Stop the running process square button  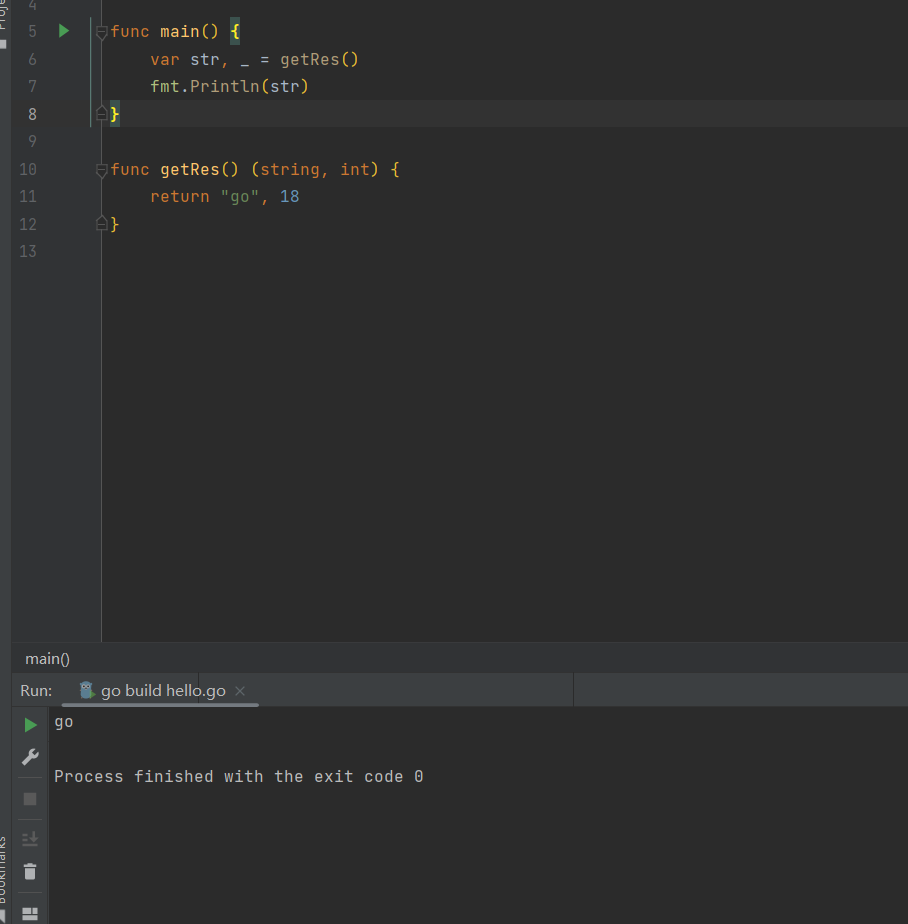coord(30,799)
